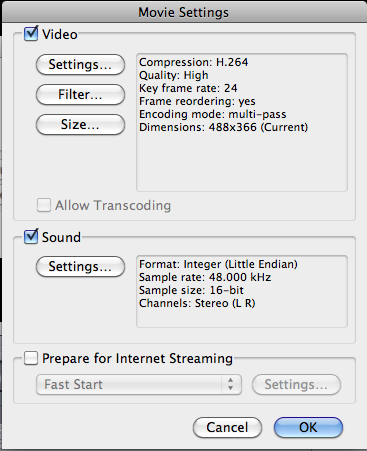This screenshot has height=451, width=367.
Task: Uncheck the Sound checkbox
Action: [x=31, y=236]
